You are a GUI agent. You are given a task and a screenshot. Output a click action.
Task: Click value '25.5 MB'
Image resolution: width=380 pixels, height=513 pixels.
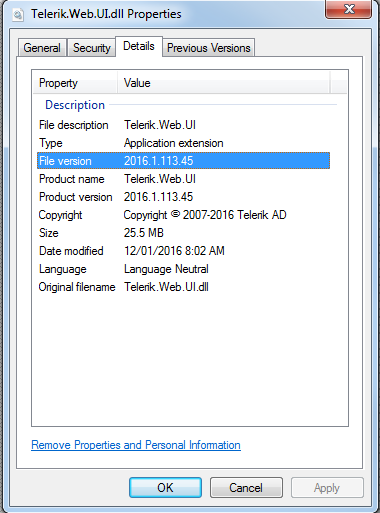(x=144, y=233)
